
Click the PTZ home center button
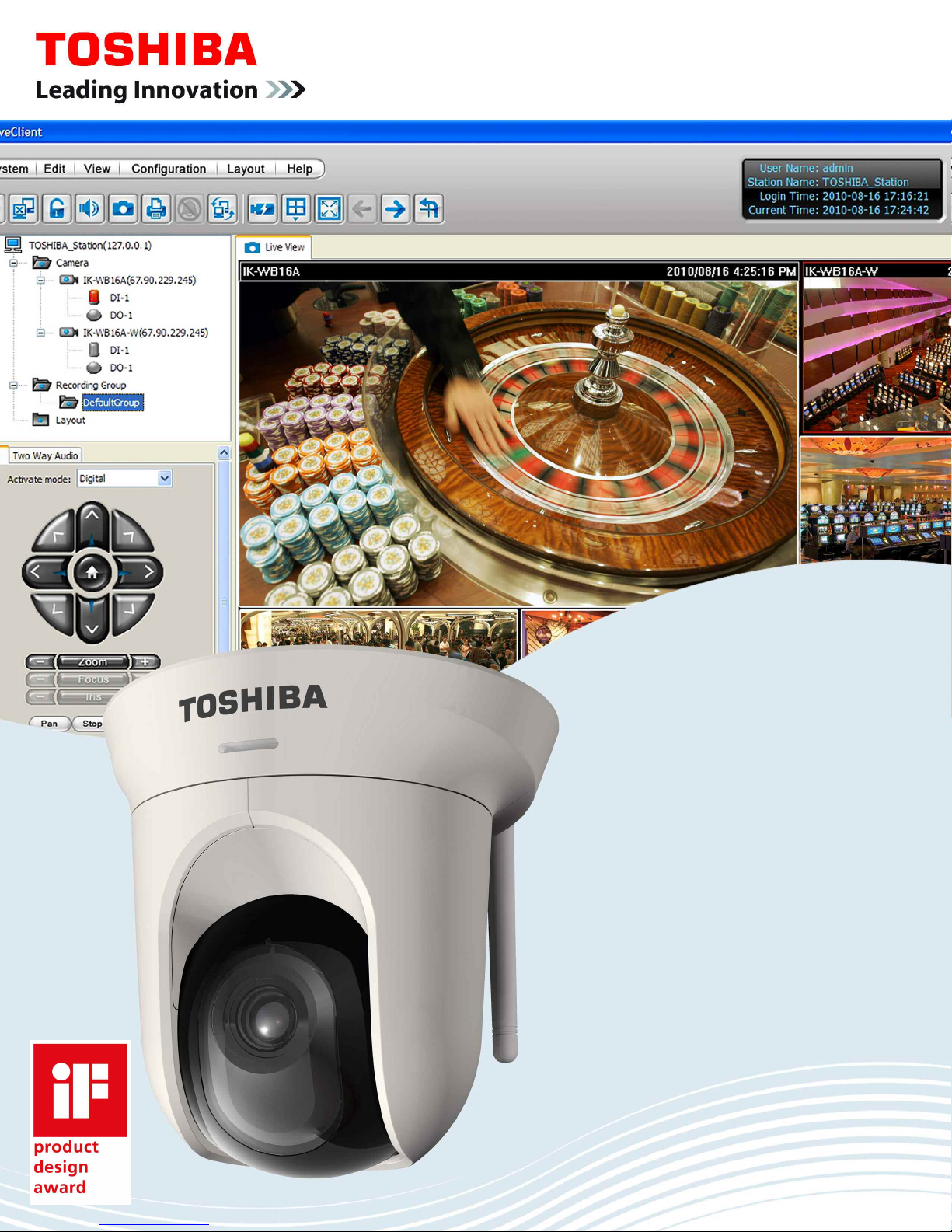pos(92,573)
